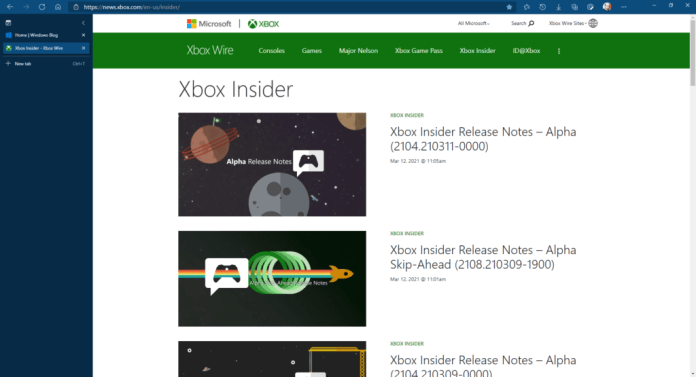Screen dimensions: 696x377
Task: Open the Consoles menu item
Action: 271,51
